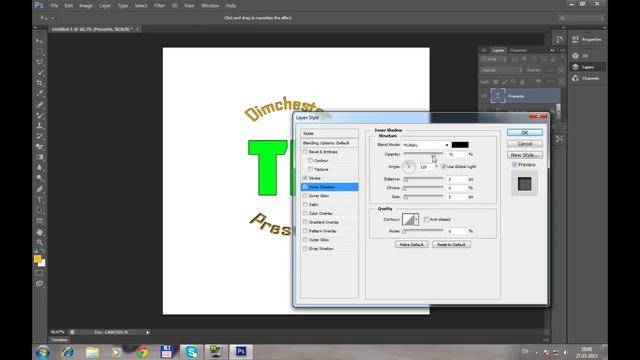Select the Pen tool

pos(40,189)
